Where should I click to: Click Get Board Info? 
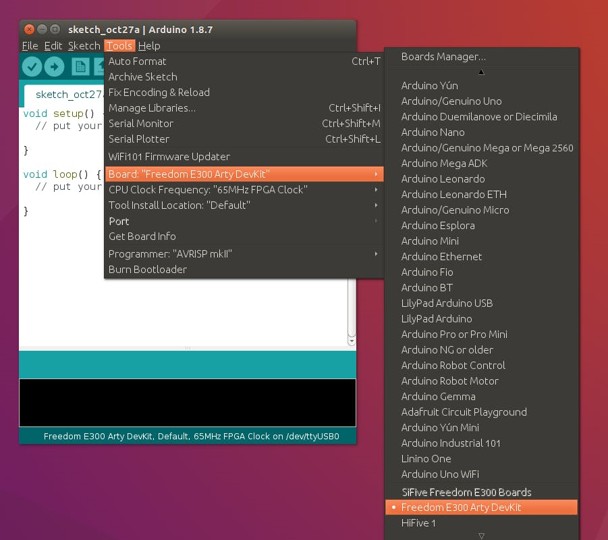click(142, 236)
